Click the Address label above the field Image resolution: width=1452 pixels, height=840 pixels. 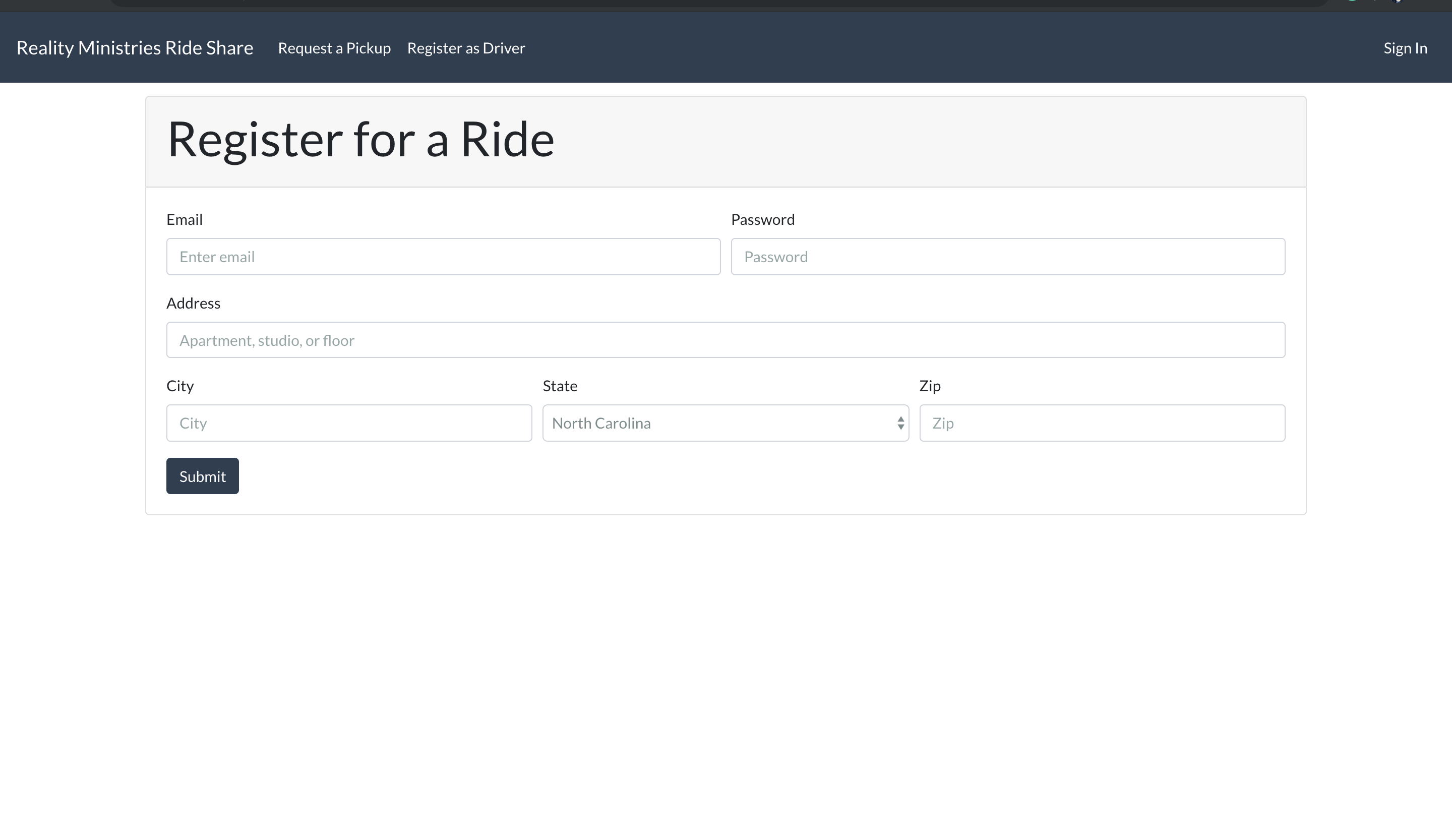pyautogui.click(x=193, y=303)
